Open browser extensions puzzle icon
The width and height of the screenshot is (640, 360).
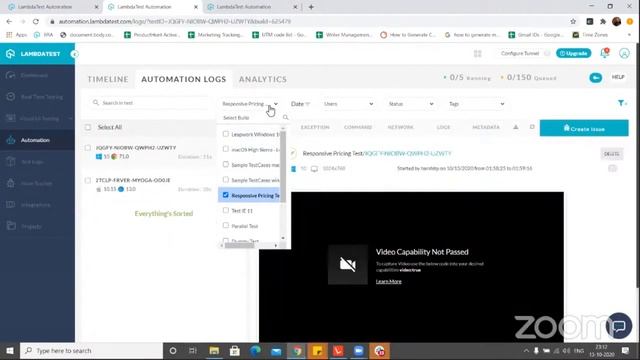[x=603, y=21]
